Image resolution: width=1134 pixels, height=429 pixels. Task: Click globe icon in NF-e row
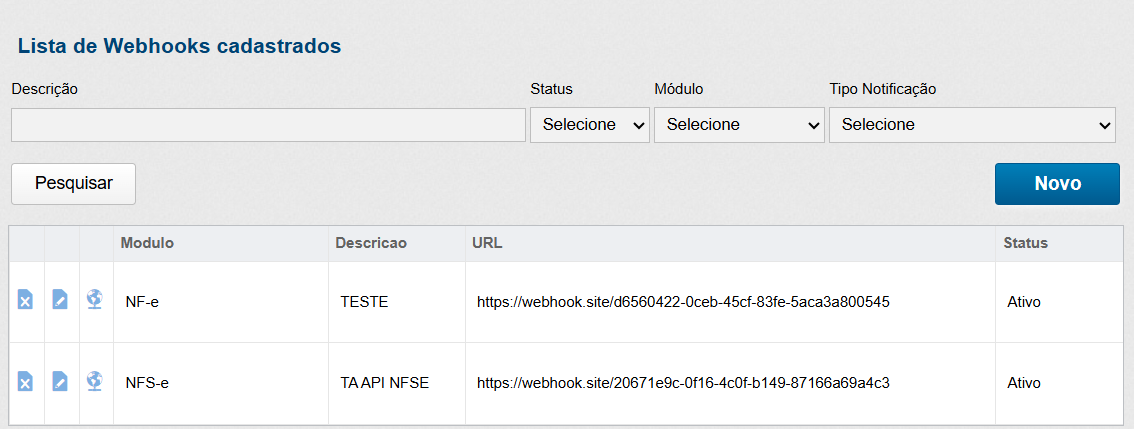click(x=95, y=300)
